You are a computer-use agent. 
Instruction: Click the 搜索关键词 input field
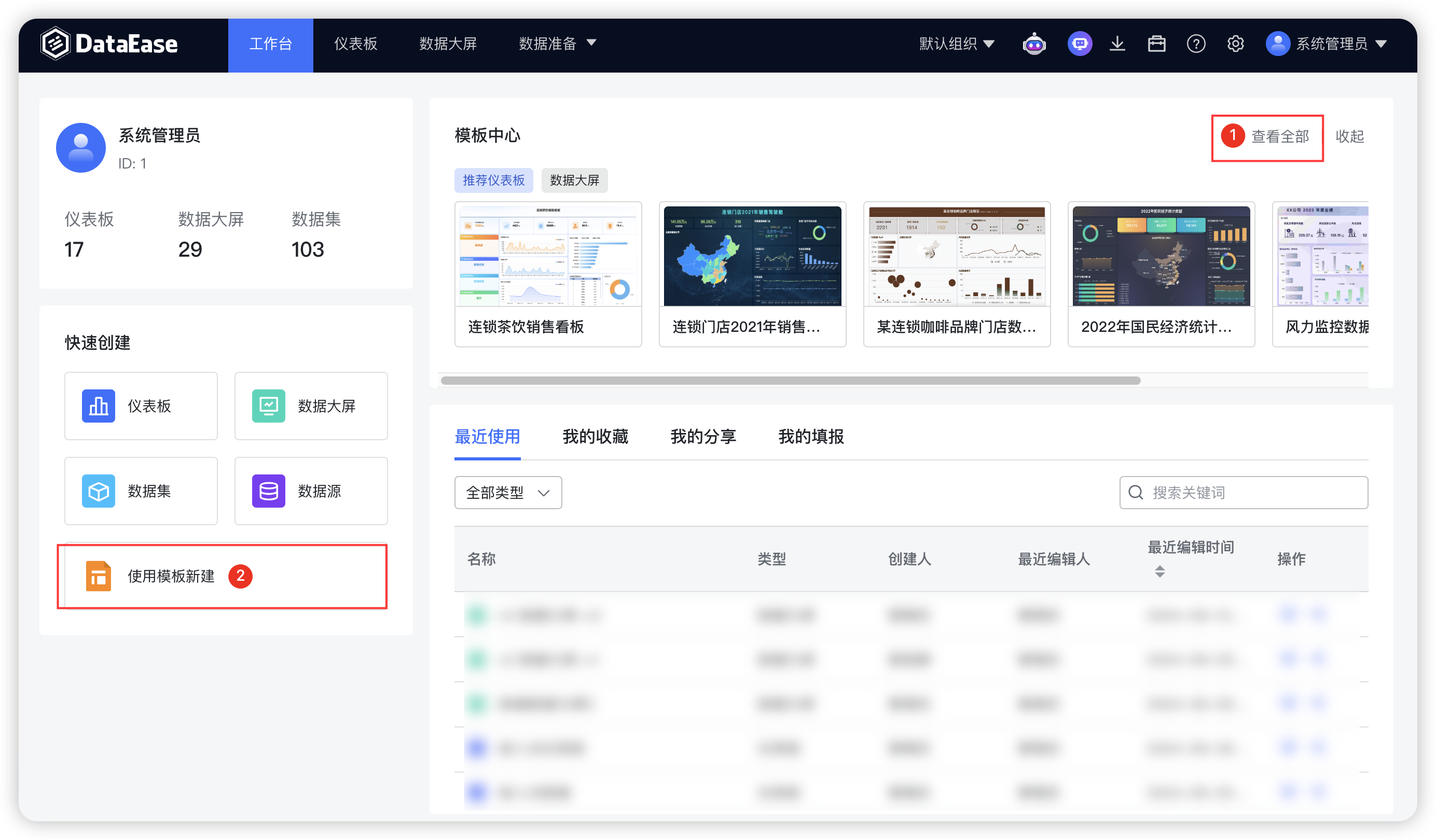1245,492
